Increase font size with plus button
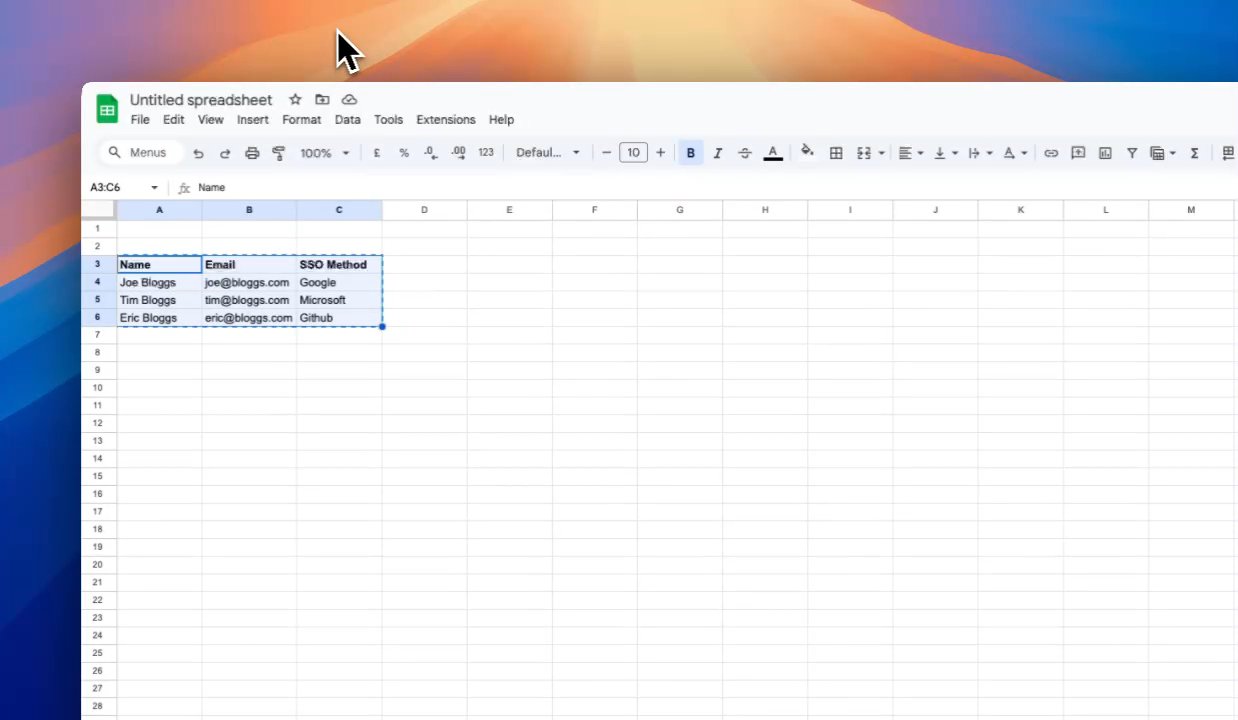This screenshot has height=720, width=1238. click(660, 153)
